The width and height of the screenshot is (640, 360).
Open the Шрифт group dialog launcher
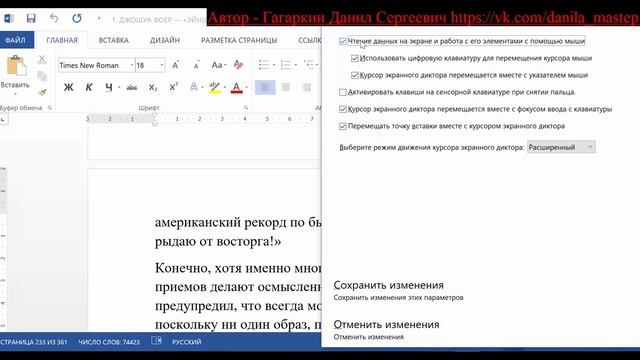click(x=246, y=108)
